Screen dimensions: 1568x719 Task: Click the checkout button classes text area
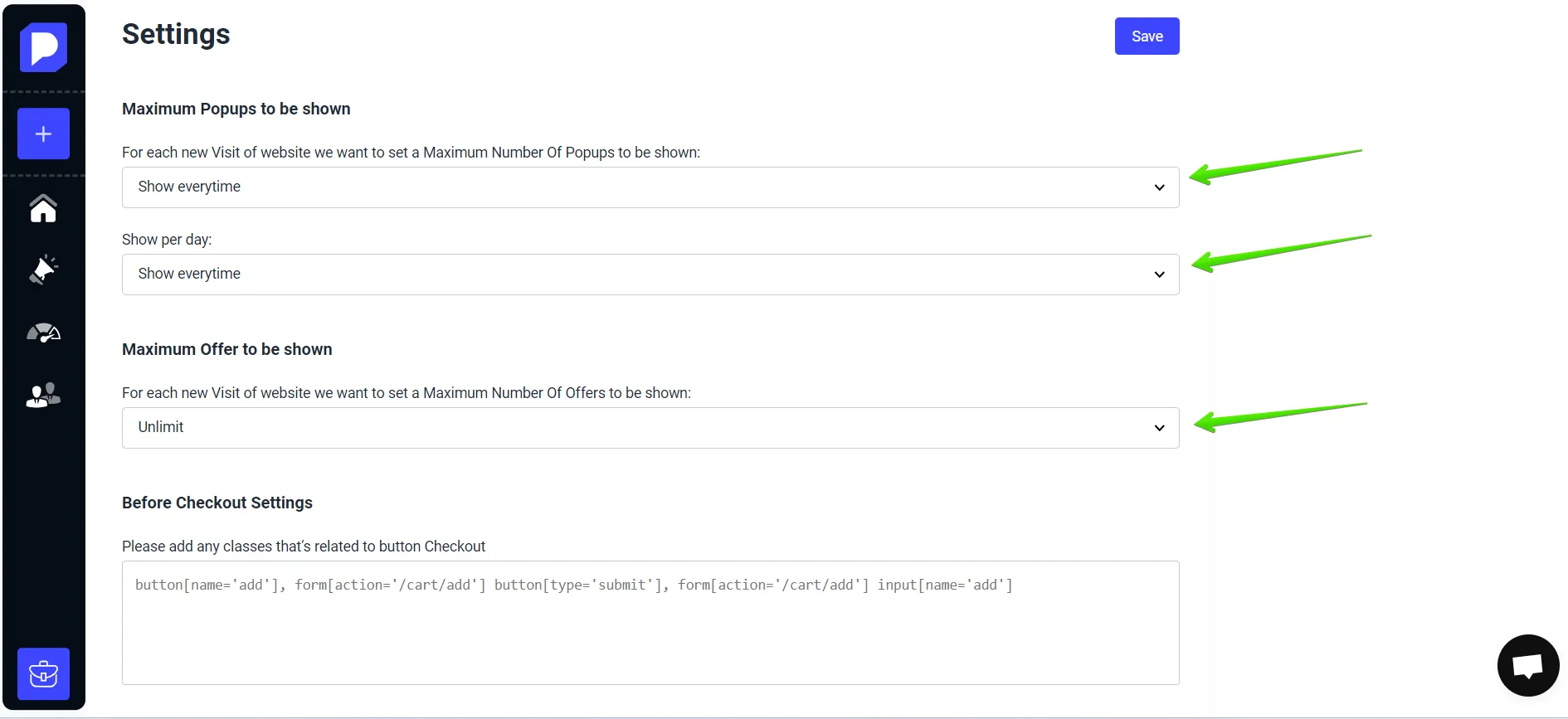coord(650,623)
